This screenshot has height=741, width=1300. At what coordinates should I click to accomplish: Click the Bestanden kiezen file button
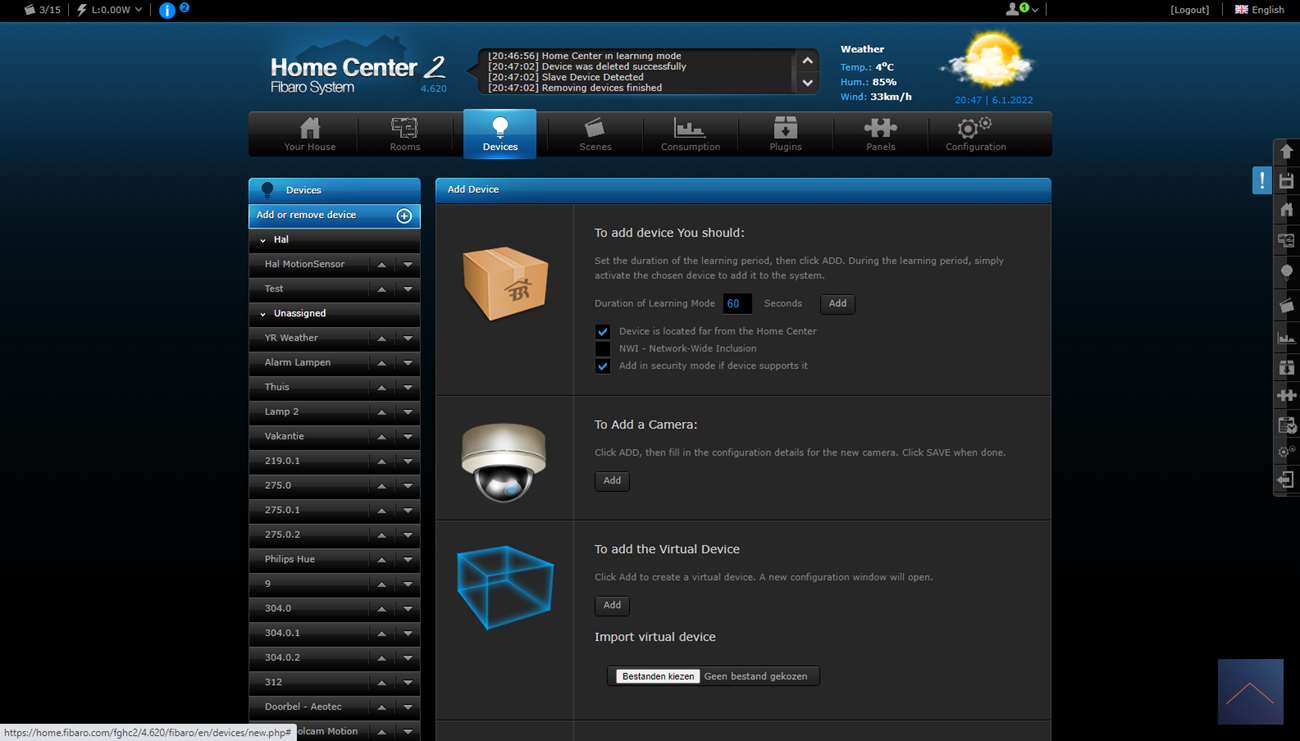658,677
